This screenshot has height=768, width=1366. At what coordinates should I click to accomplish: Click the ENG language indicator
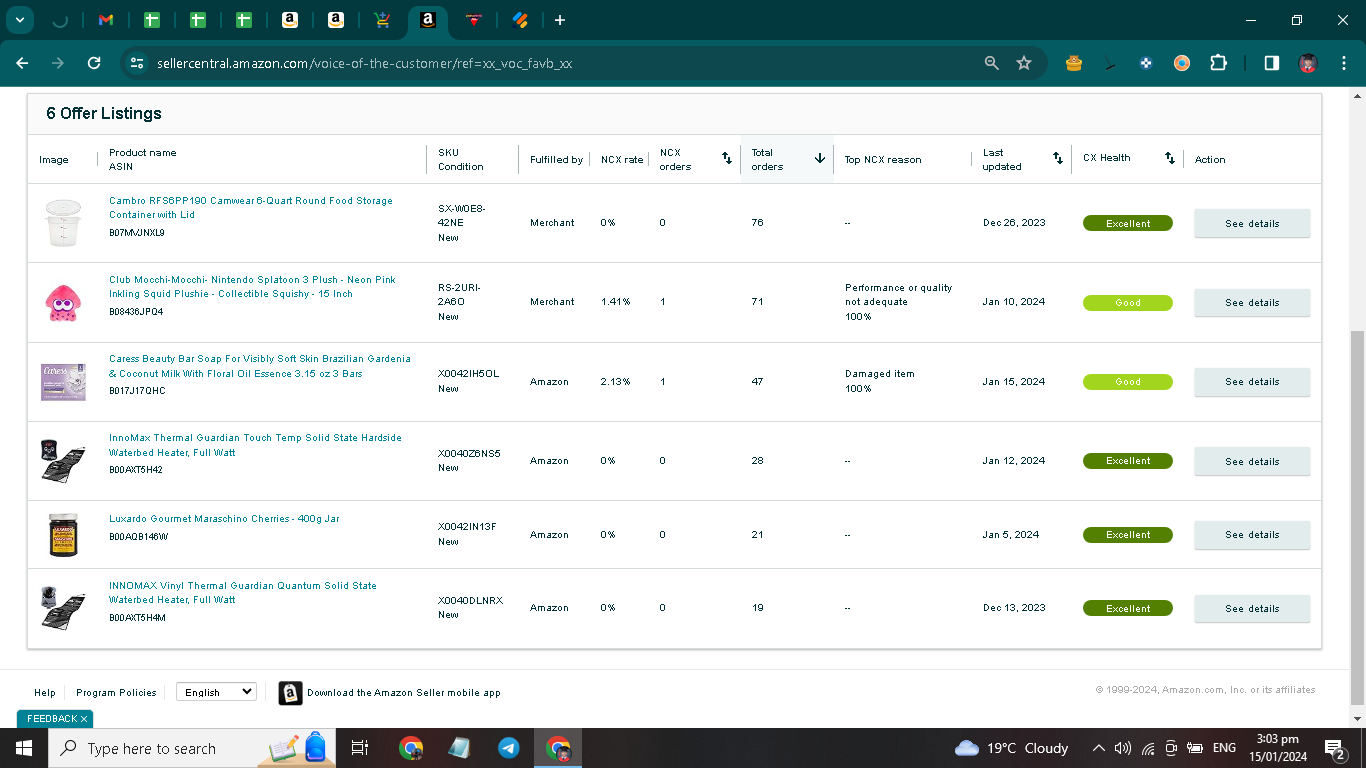(1224, 748)
